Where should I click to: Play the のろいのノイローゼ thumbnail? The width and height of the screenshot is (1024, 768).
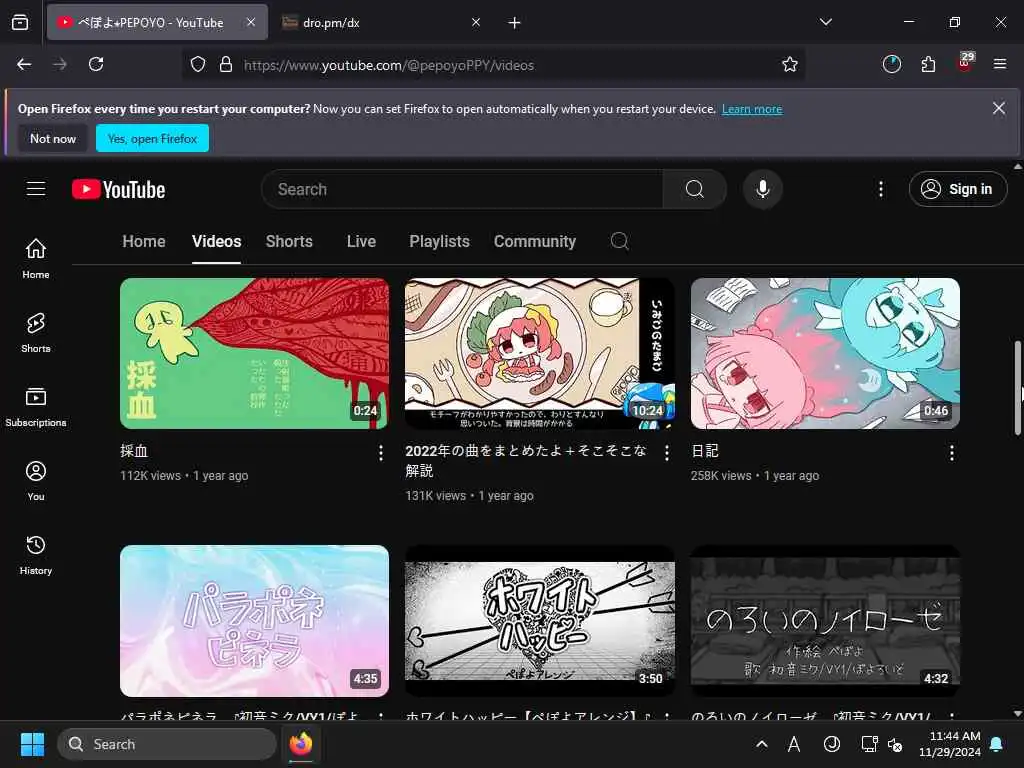[x=825, y=621]
